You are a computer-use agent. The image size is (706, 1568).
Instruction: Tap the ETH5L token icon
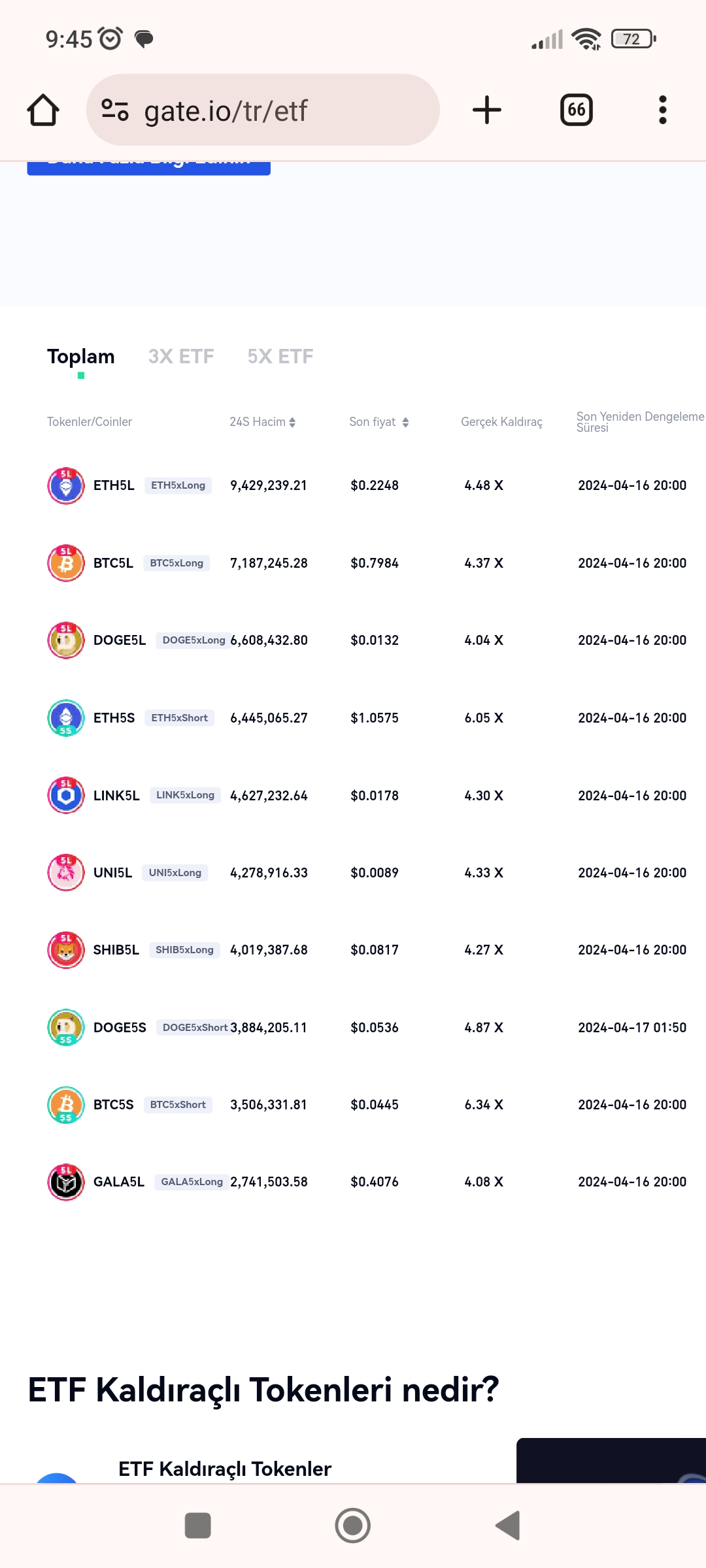point(66,485)
